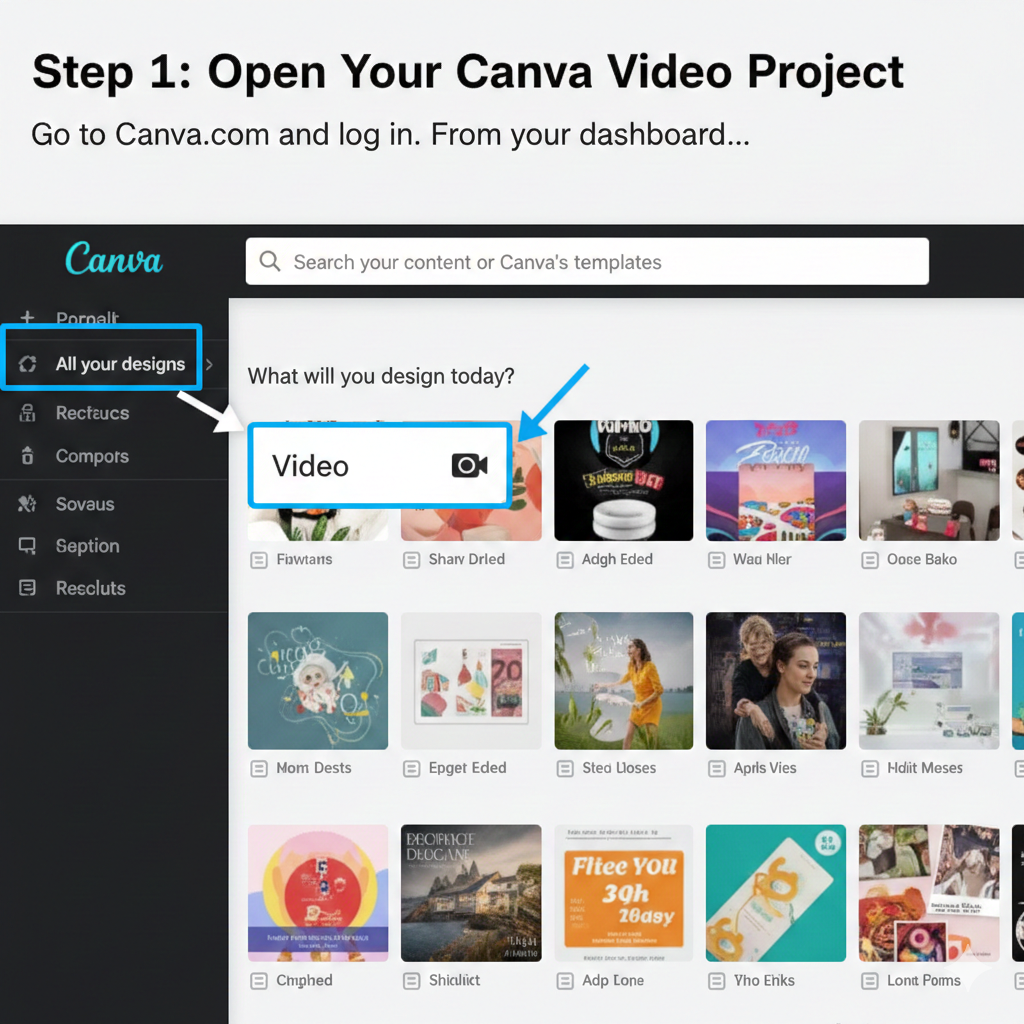1024x1024 pixels.
Task: Click the magnifier icon in the search bar
Action: [x=269, y=261]
